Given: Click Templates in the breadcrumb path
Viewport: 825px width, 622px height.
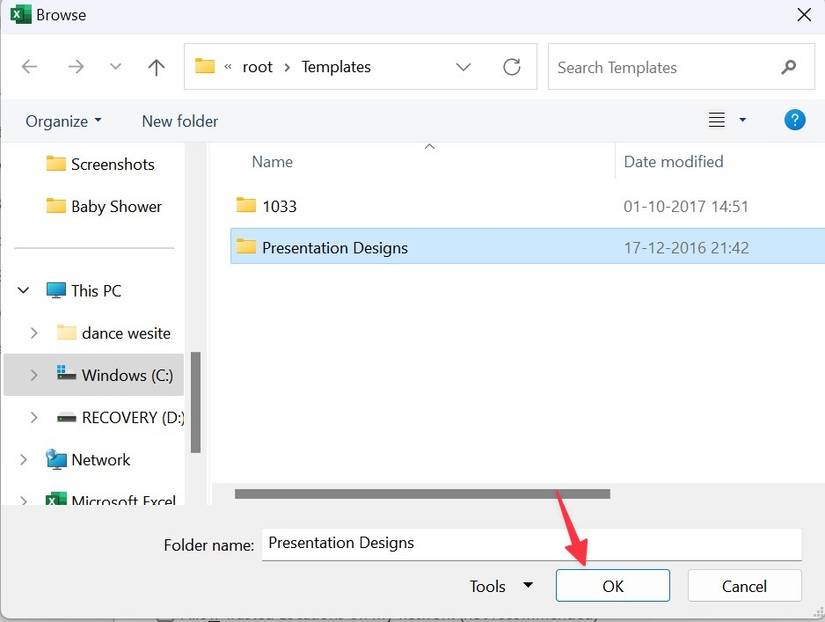Looking at the screenshot, I should [335, 66].
